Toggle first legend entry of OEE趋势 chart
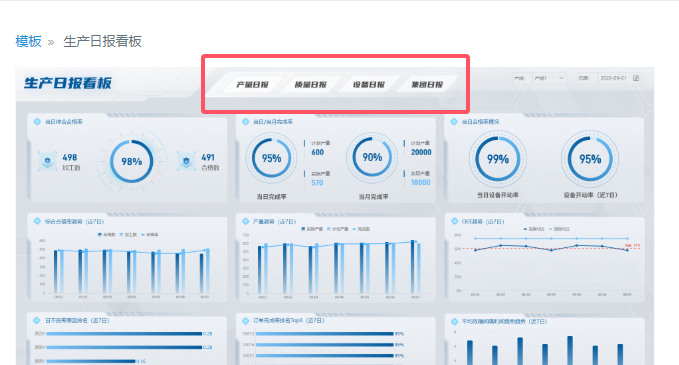 (534, 229)
